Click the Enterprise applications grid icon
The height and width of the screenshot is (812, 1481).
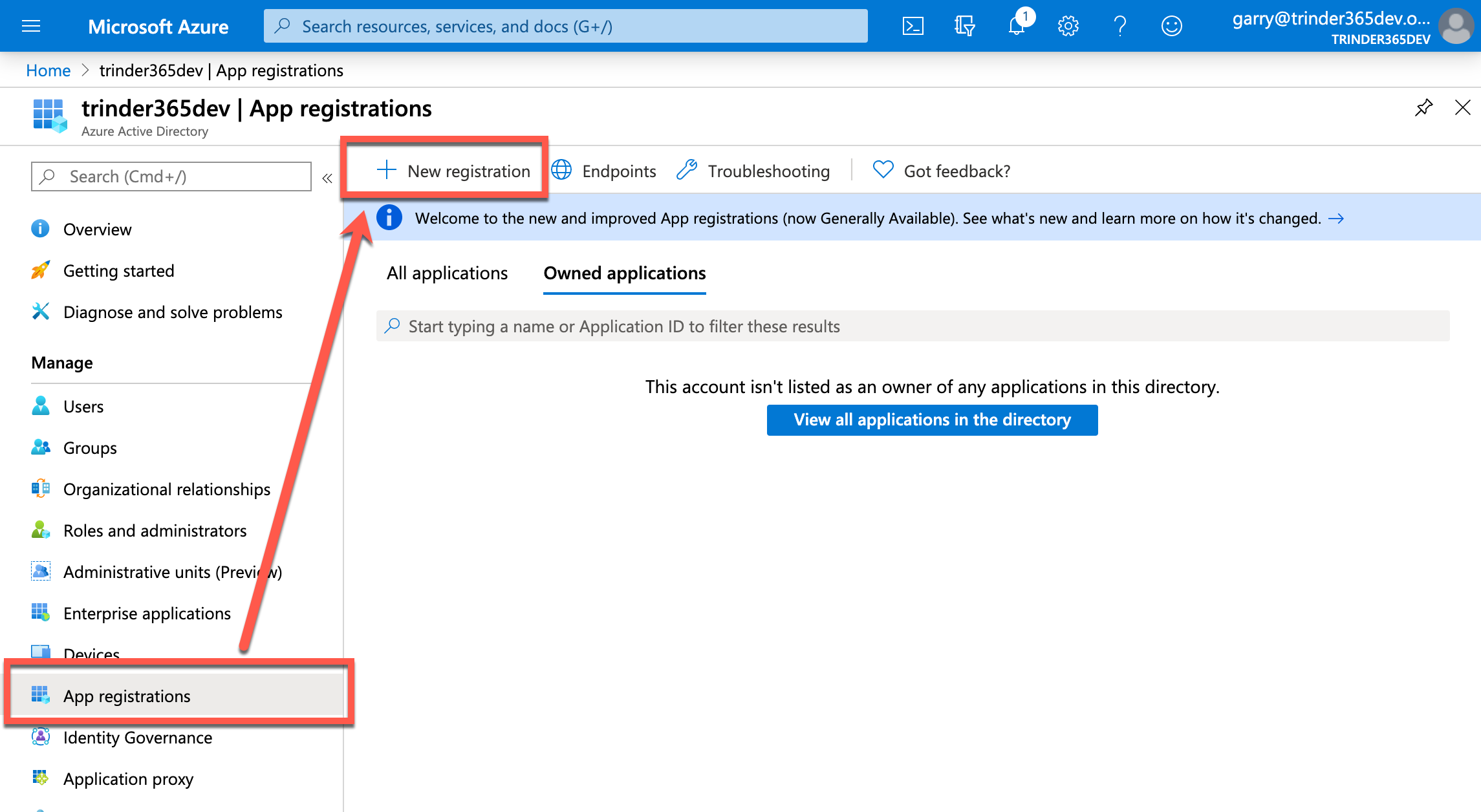(40, 613)
